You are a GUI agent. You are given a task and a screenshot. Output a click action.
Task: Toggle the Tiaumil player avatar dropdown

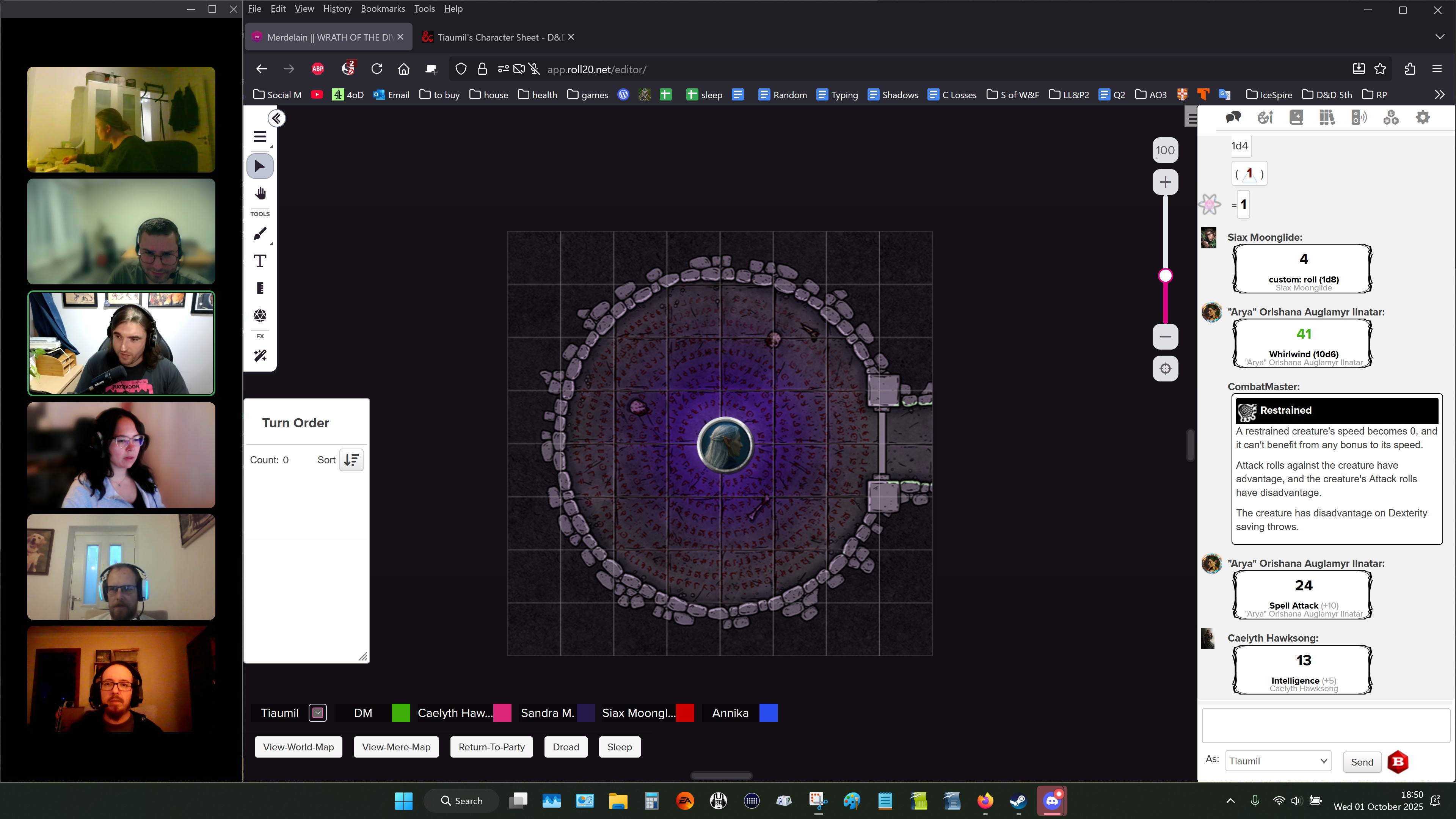(x=318, y=713)
